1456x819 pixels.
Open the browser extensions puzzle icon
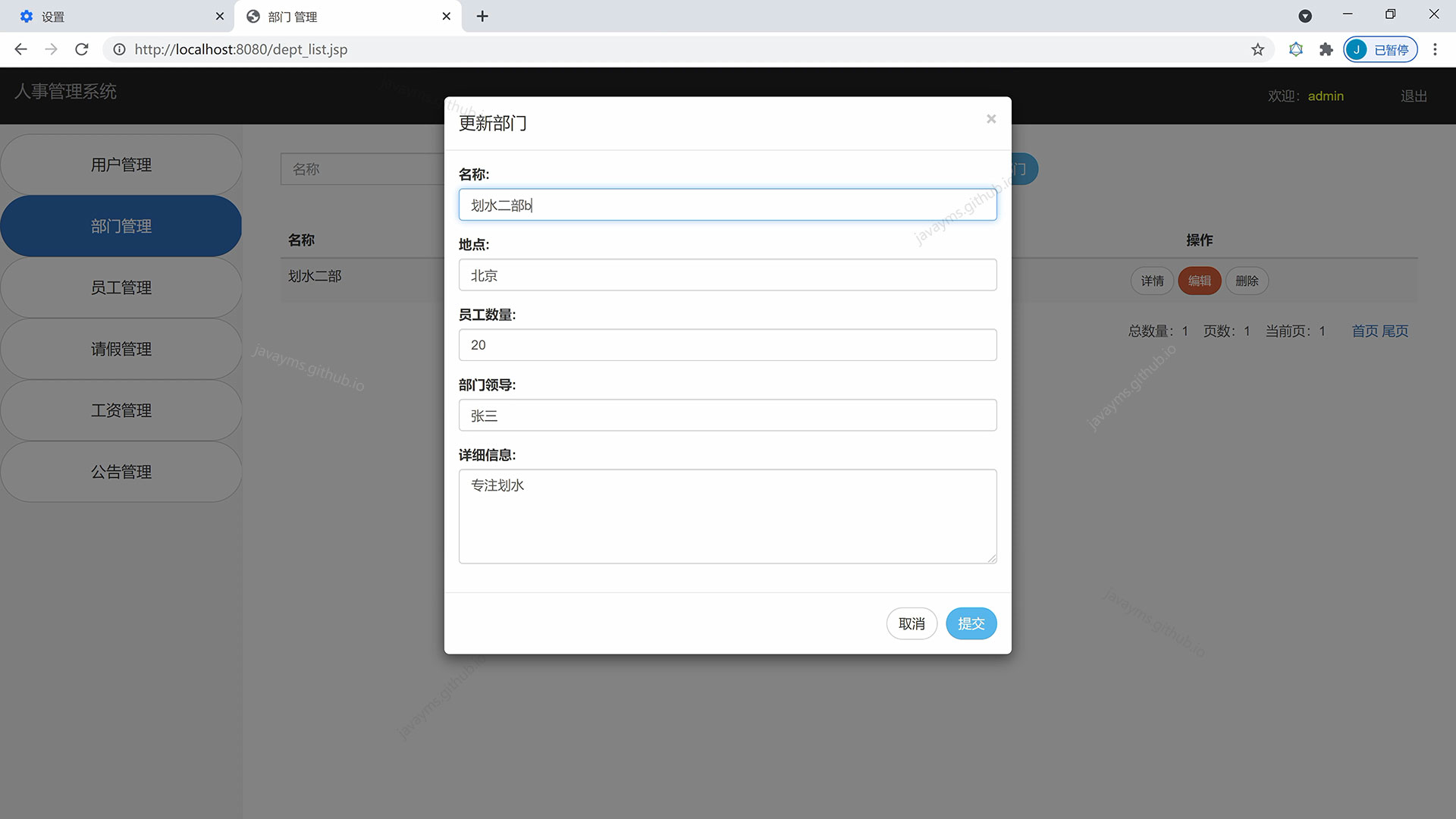[x=1326, y=49]
